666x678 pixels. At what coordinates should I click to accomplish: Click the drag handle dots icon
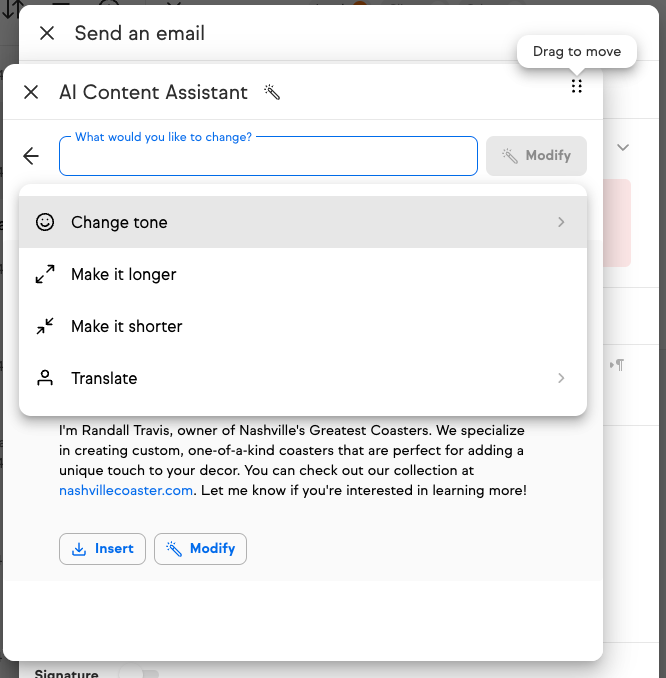(x=576, y=87)
